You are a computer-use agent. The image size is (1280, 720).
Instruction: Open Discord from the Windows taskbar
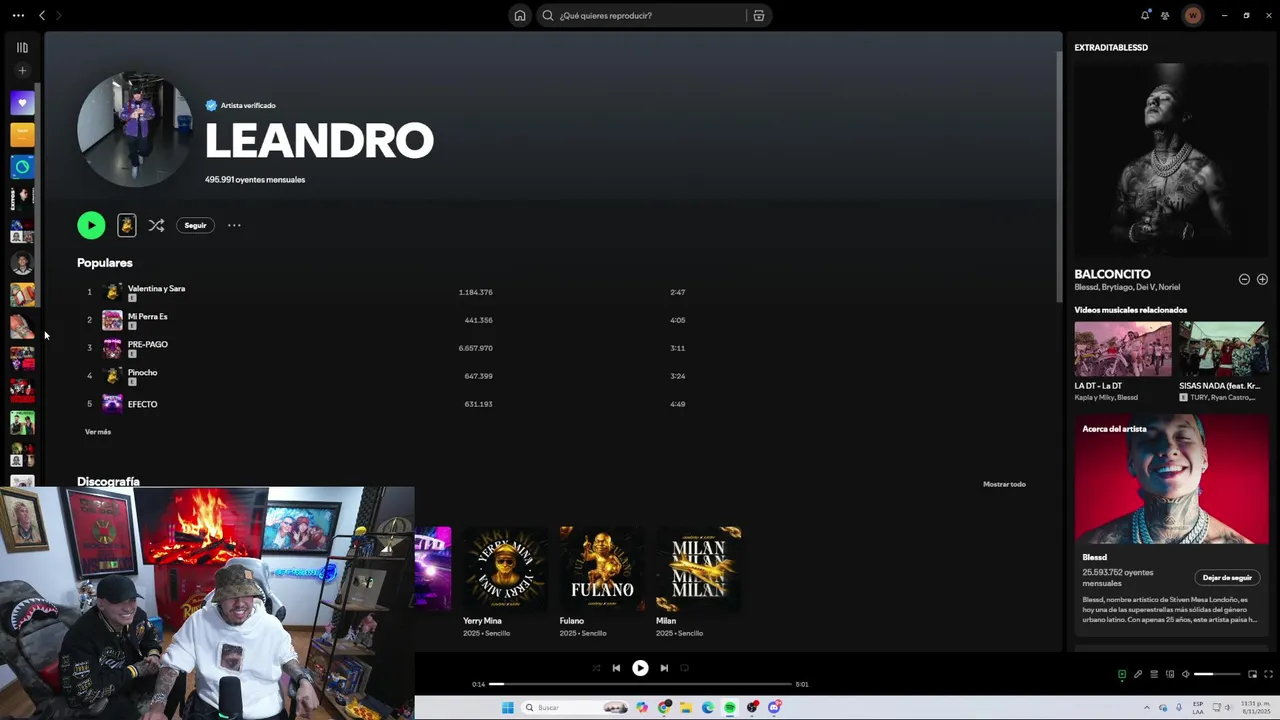pyautogui.click(x=774, y=708)
